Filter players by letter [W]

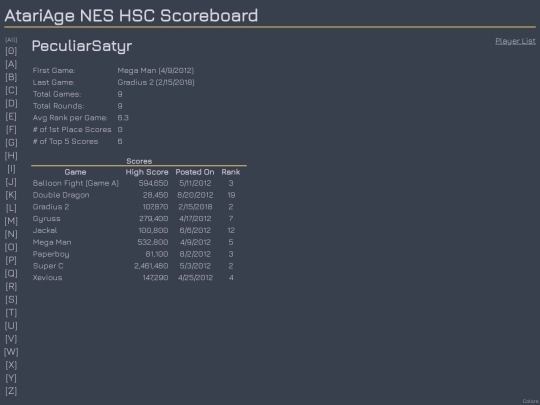pos(11,352)
